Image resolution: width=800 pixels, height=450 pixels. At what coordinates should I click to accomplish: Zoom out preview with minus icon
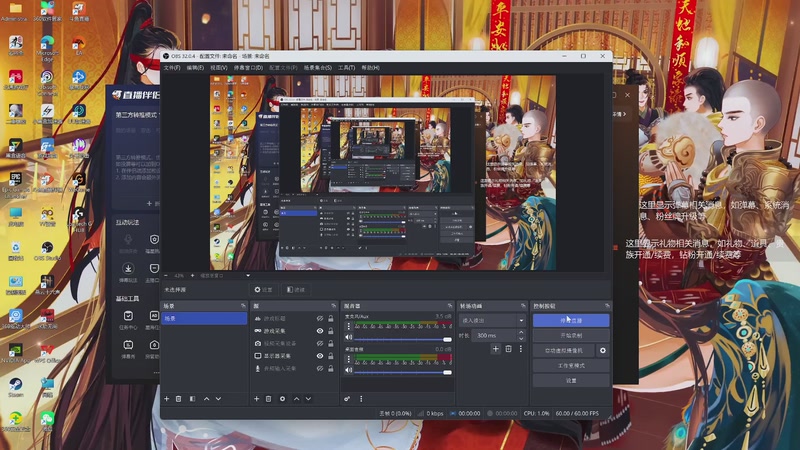coord(166,276)
